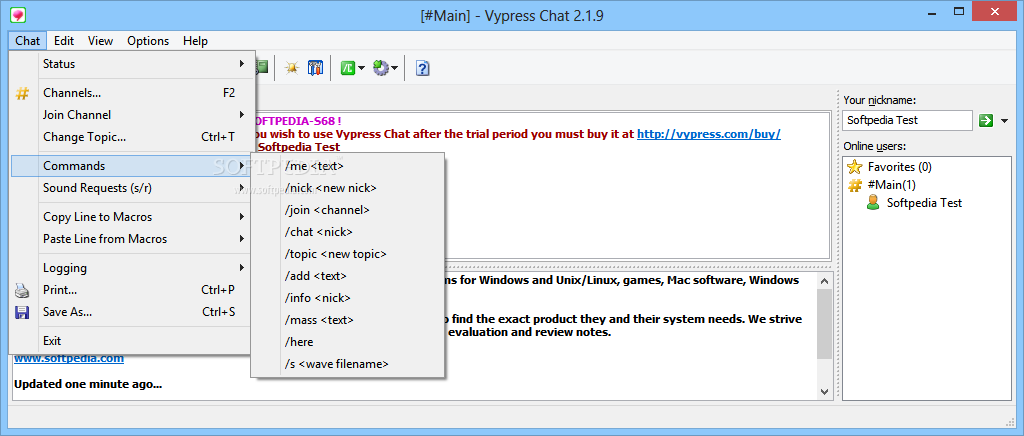Click the 'Updated one minute ago...' text

click(88, 384)
